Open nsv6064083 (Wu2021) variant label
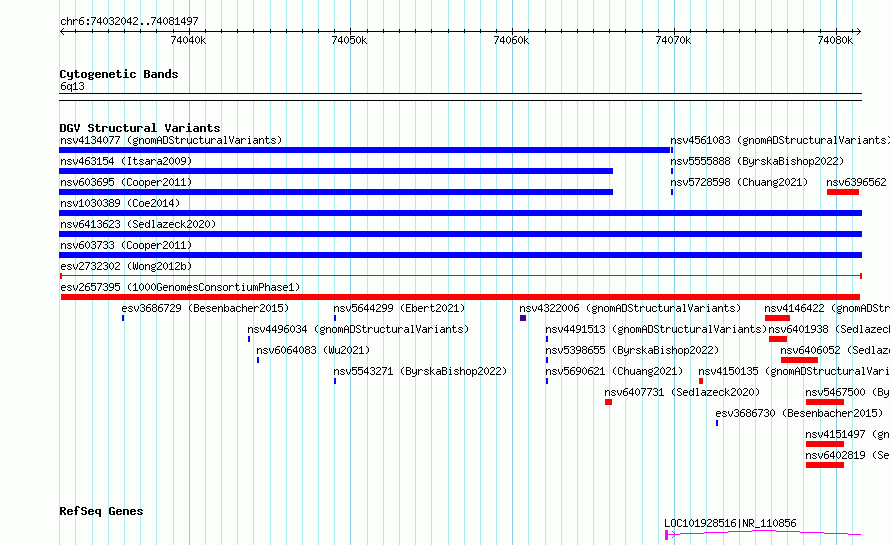The height and width of the screenshot is (545, 890). (313, 350)
